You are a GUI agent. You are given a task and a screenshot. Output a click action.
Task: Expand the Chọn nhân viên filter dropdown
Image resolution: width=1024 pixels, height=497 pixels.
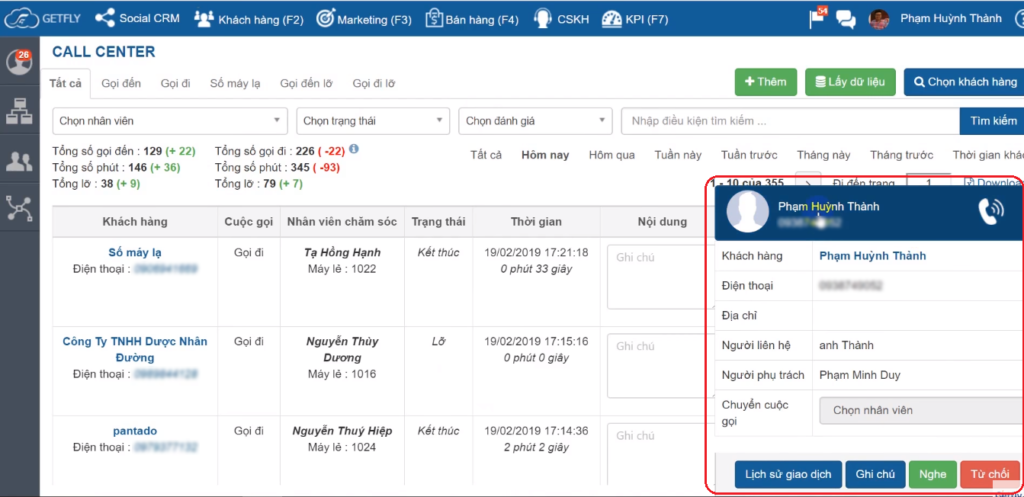pos(169,121)
